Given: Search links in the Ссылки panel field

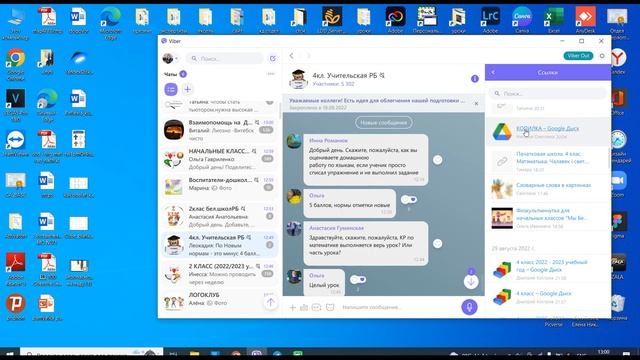Looking at the screenshot, I should tap(548, 93).
